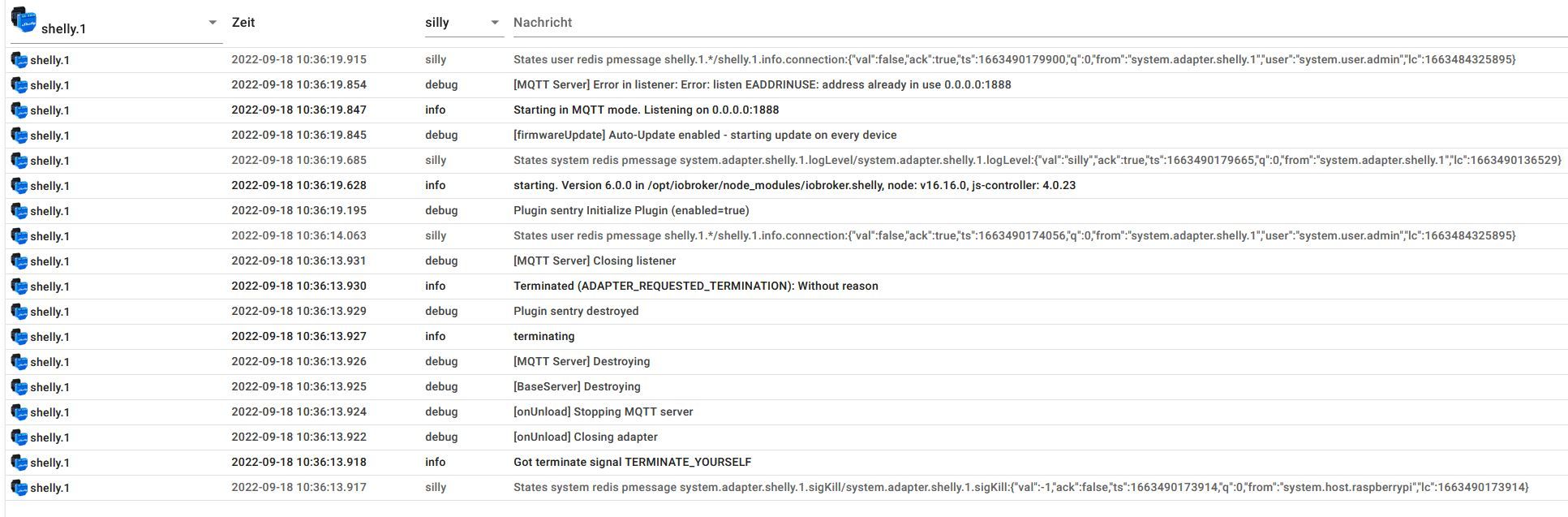Open the silly log level dropdown

[x=494, y=23]
